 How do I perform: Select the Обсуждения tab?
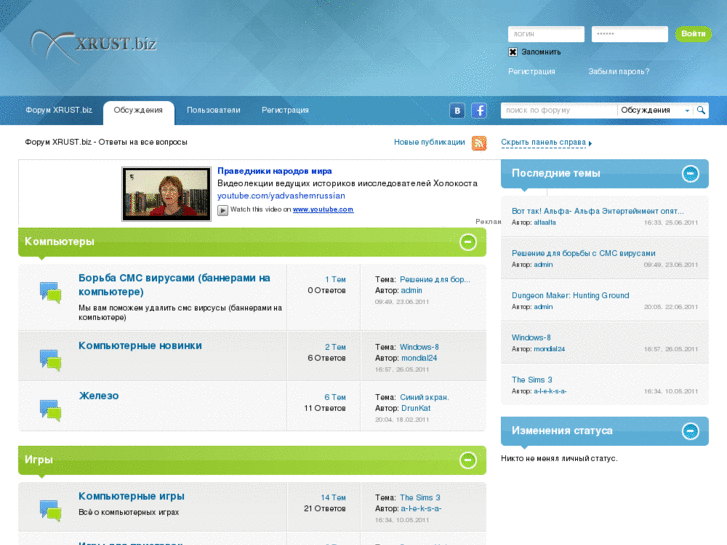[x=138, y=111]
